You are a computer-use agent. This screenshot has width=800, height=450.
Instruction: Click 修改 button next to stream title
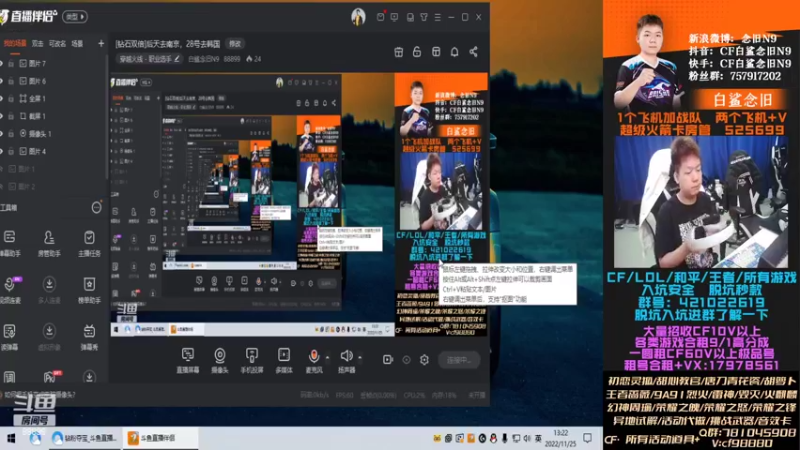235,44
